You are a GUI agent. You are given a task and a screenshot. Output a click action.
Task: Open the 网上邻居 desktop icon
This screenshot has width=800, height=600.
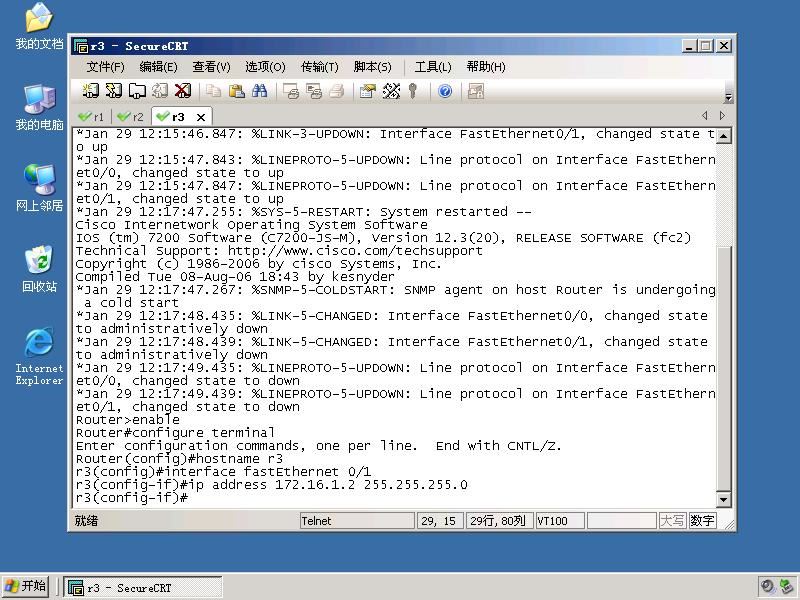39,188
